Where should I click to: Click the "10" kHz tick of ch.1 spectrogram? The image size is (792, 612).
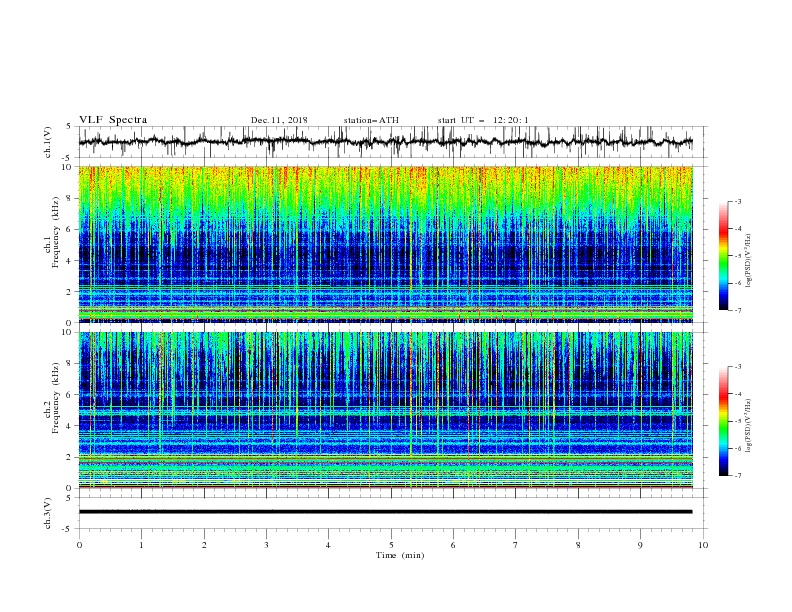tap(67, 167)
